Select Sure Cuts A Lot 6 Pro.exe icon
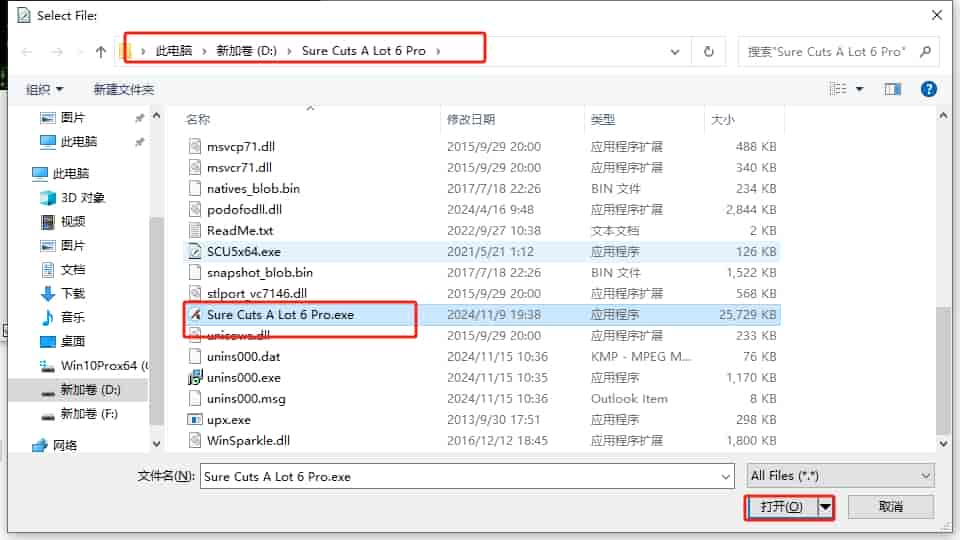The height and width of the screenshot is (540, 960). point(195,314)
